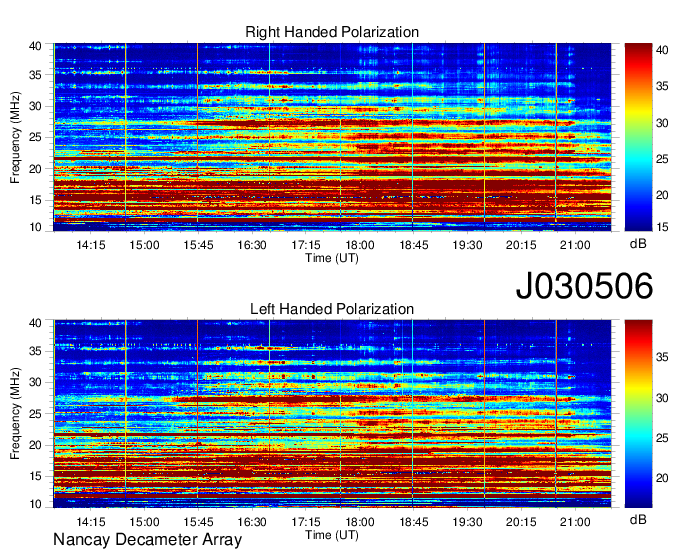The image size is (680, 552).
Task: Click 40 MHz frequency tick, Right Handed plot
Action: (35, 46)
